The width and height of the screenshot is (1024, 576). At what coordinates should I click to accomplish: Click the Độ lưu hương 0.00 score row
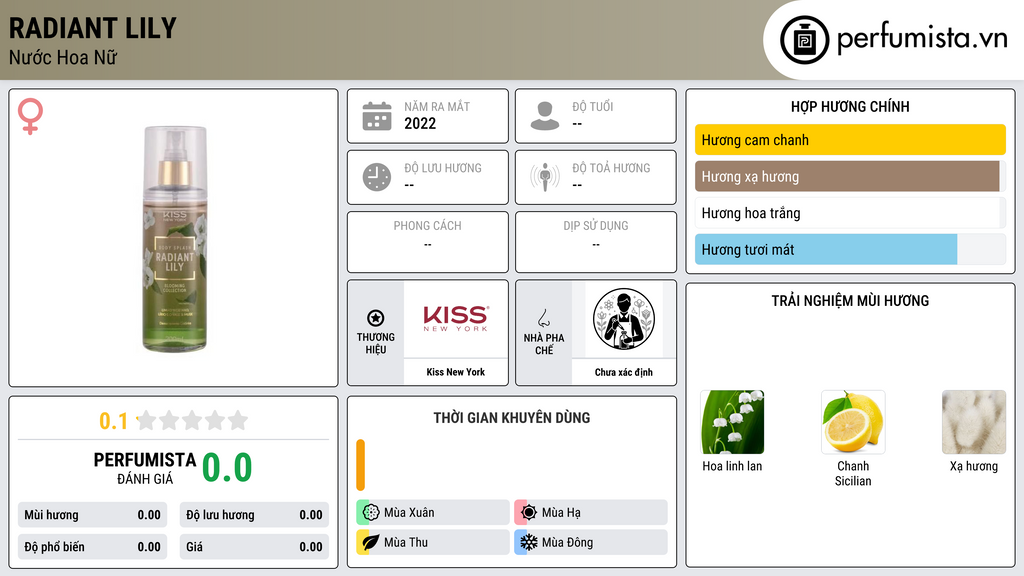click(x=254, y=515)
